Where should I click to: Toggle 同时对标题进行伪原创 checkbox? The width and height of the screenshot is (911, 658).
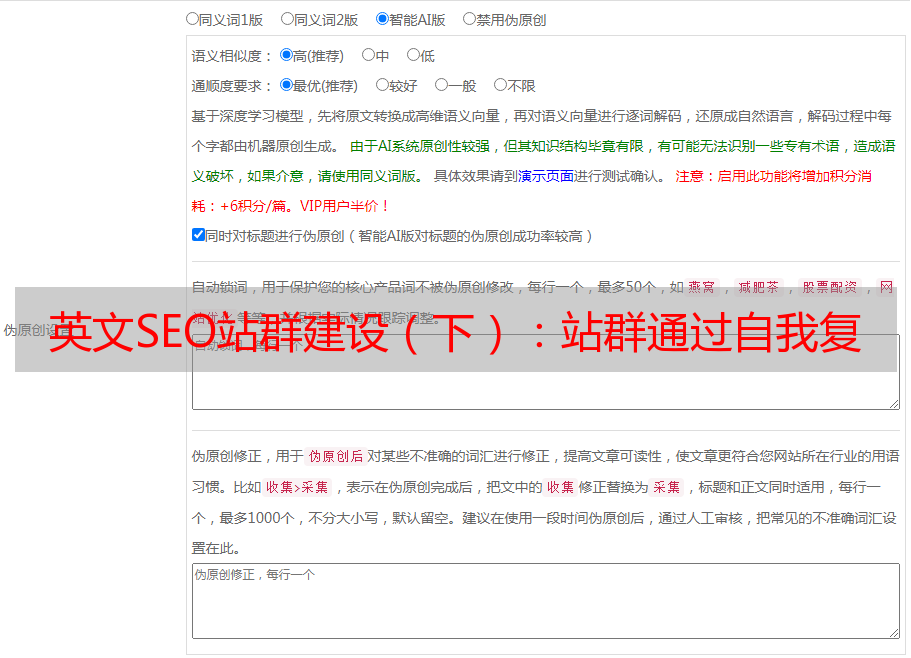tap(198, 235)
